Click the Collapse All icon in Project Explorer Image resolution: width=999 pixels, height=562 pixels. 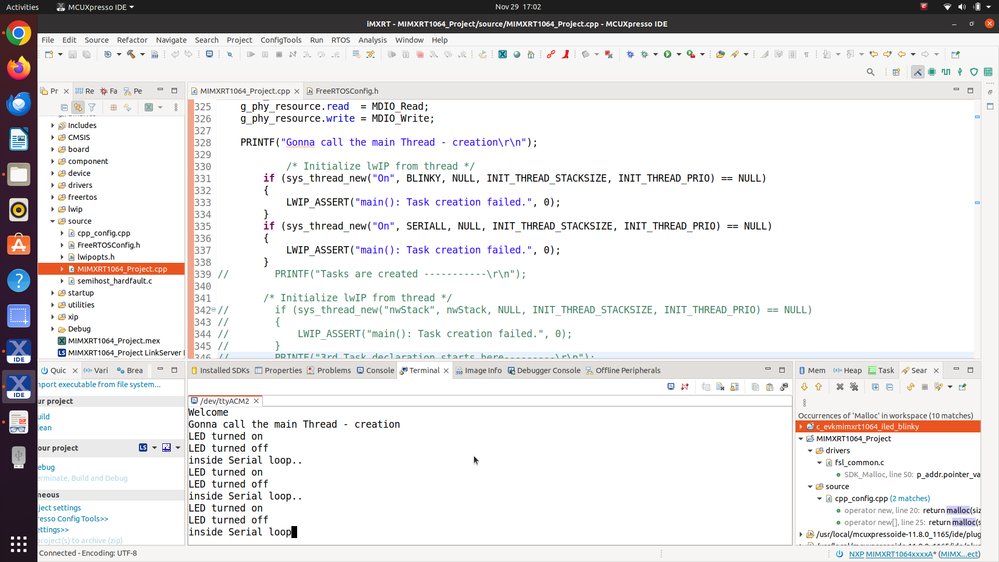[x=64, y=108]
